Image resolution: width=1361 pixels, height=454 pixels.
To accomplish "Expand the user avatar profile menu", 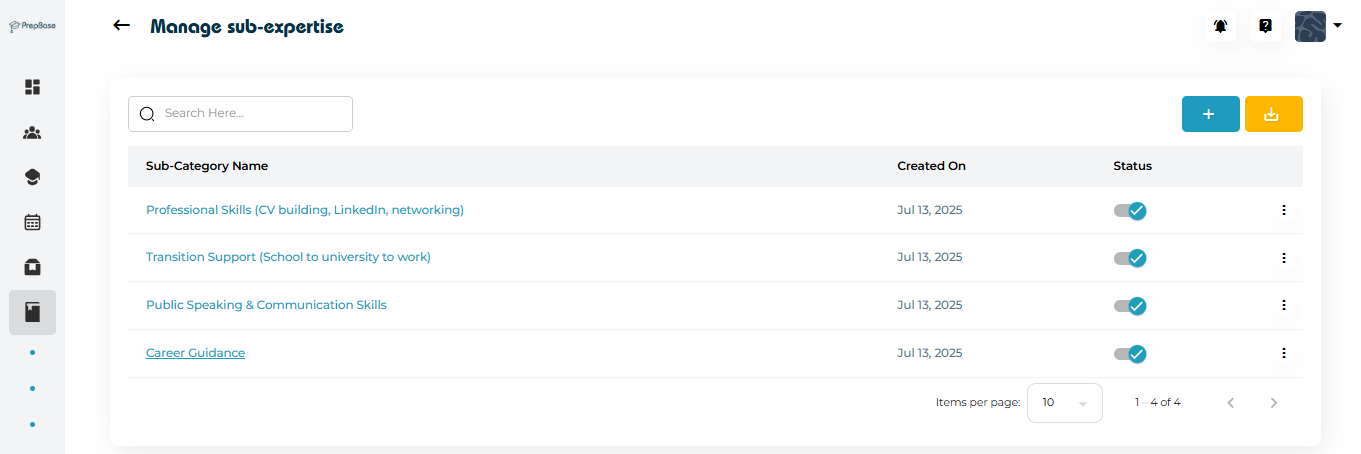I will pyautogui.click(x=1317, y=26).
